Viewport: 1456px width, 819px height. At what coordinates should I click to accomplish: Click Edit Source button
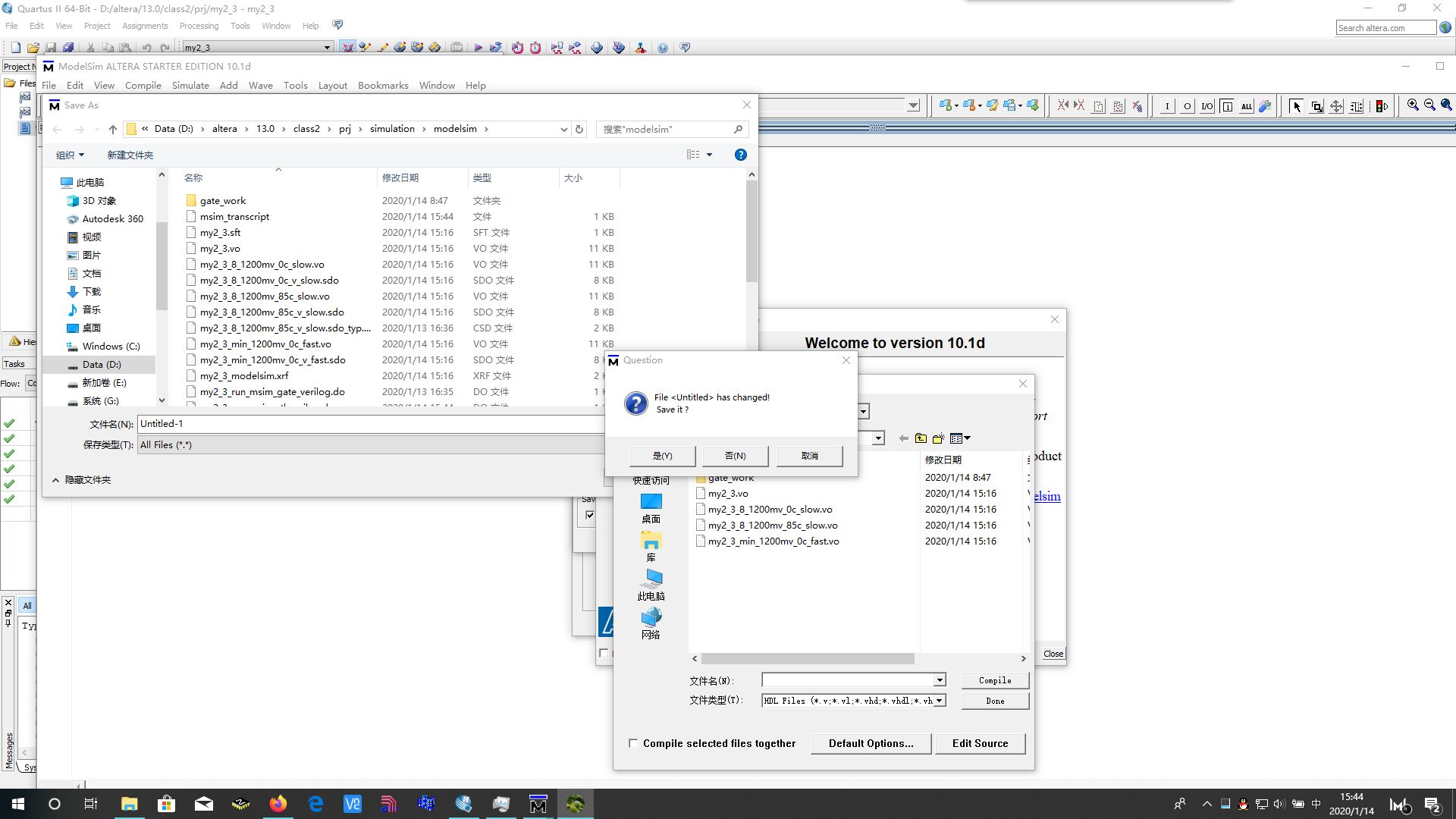point(980,743)
